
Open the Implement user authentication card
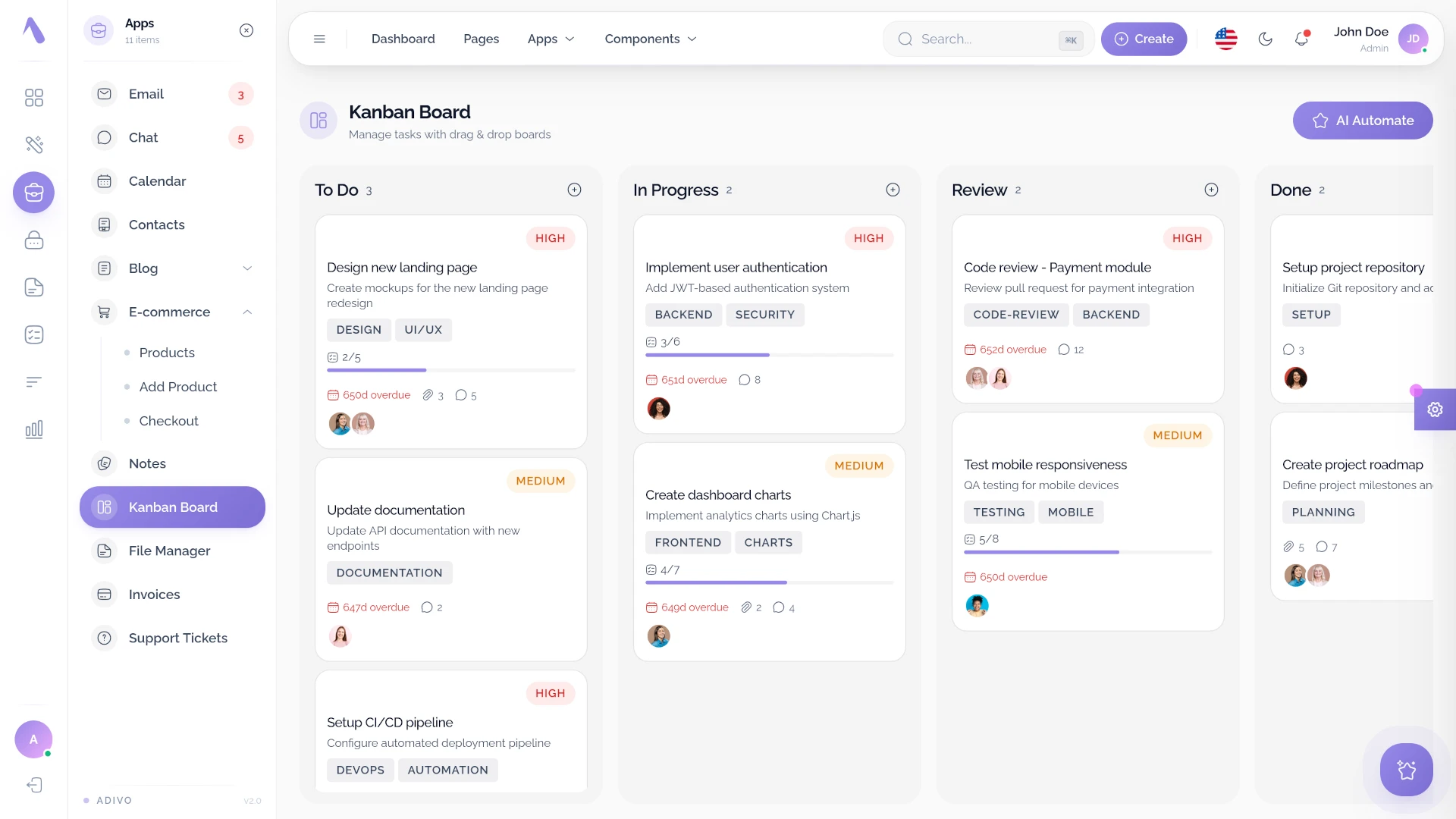(769, 324)
